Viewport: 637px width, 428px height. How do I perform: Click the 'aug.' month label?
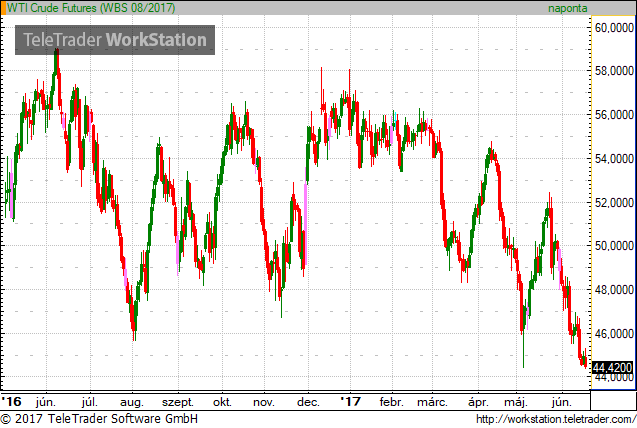pos(132,403)
